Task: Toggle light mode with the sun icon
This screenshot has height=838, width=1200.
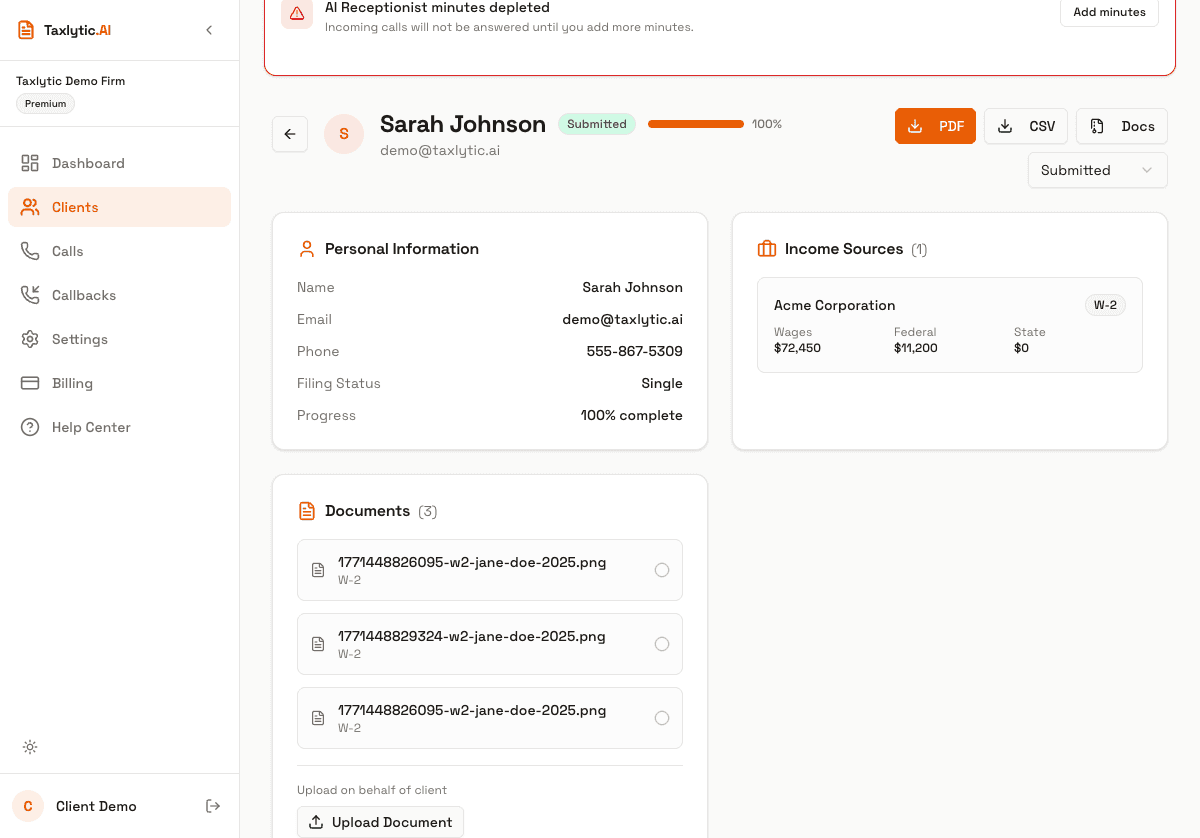Action: tap(30, 747)
